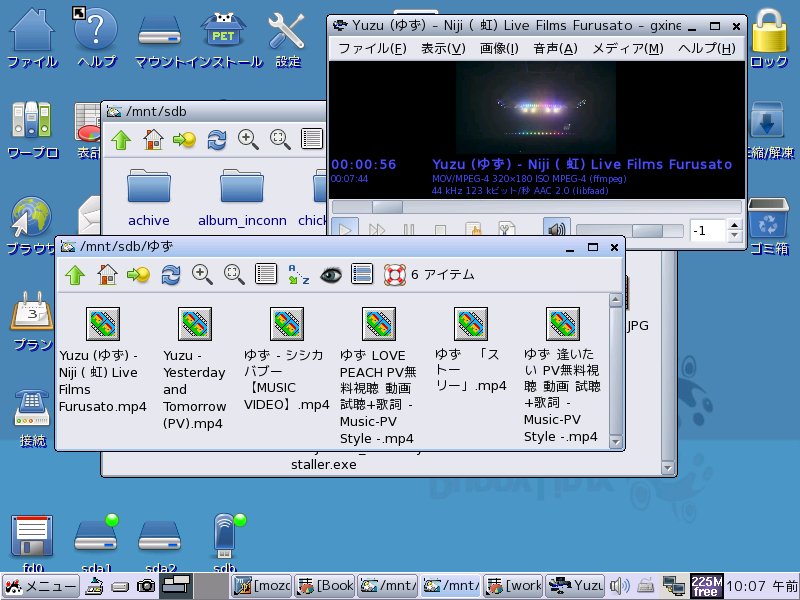Viewport: 800px width, 600px height.
Task: Click the [Book taskbar button
Action: [x=324, y=586]
